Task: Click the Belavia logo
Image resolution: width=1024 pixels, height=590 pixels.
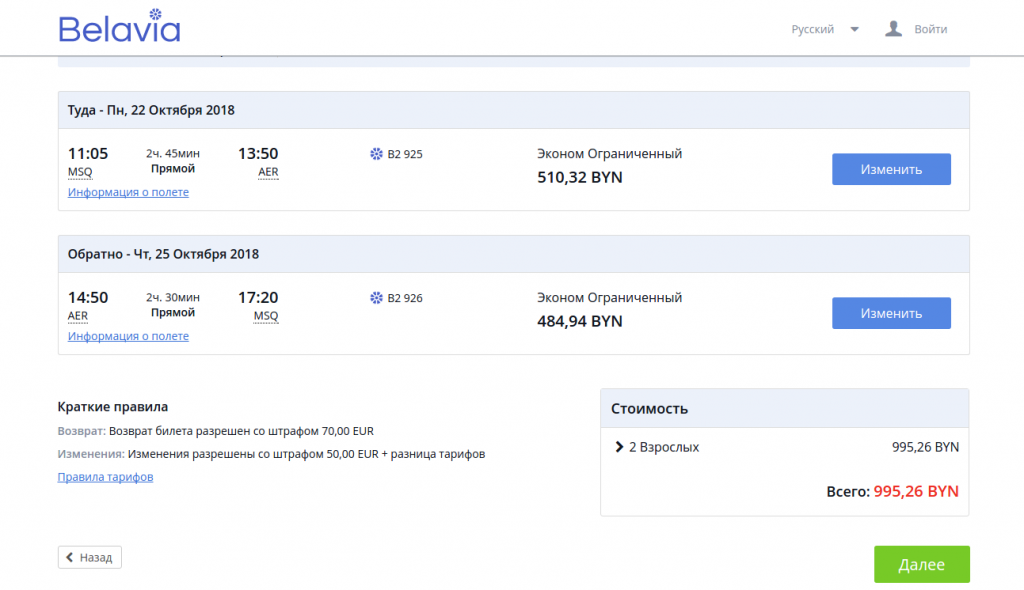Action: coord(120,26)
